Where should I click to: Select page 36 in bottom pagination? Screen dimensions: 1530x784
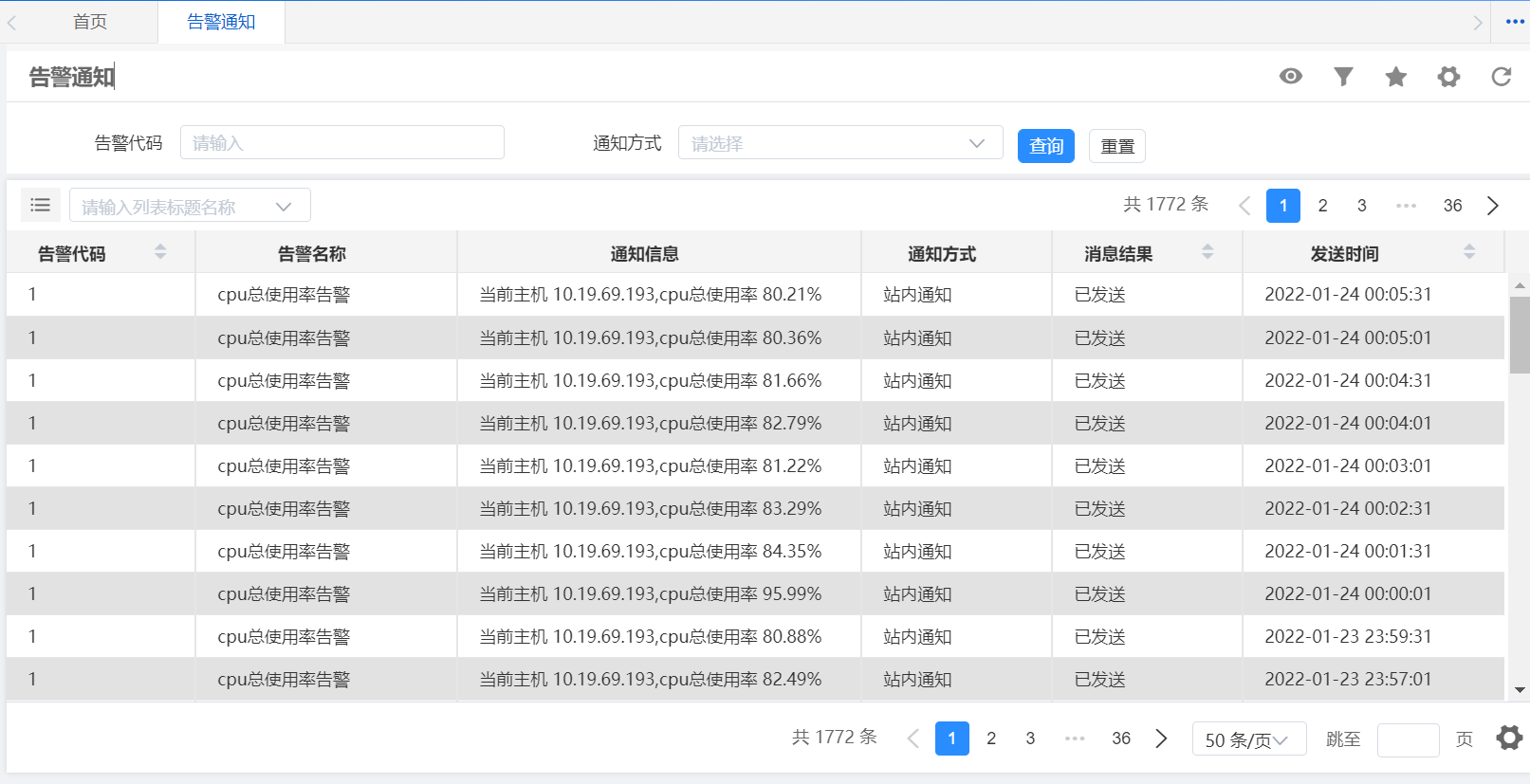(1121, 738)
